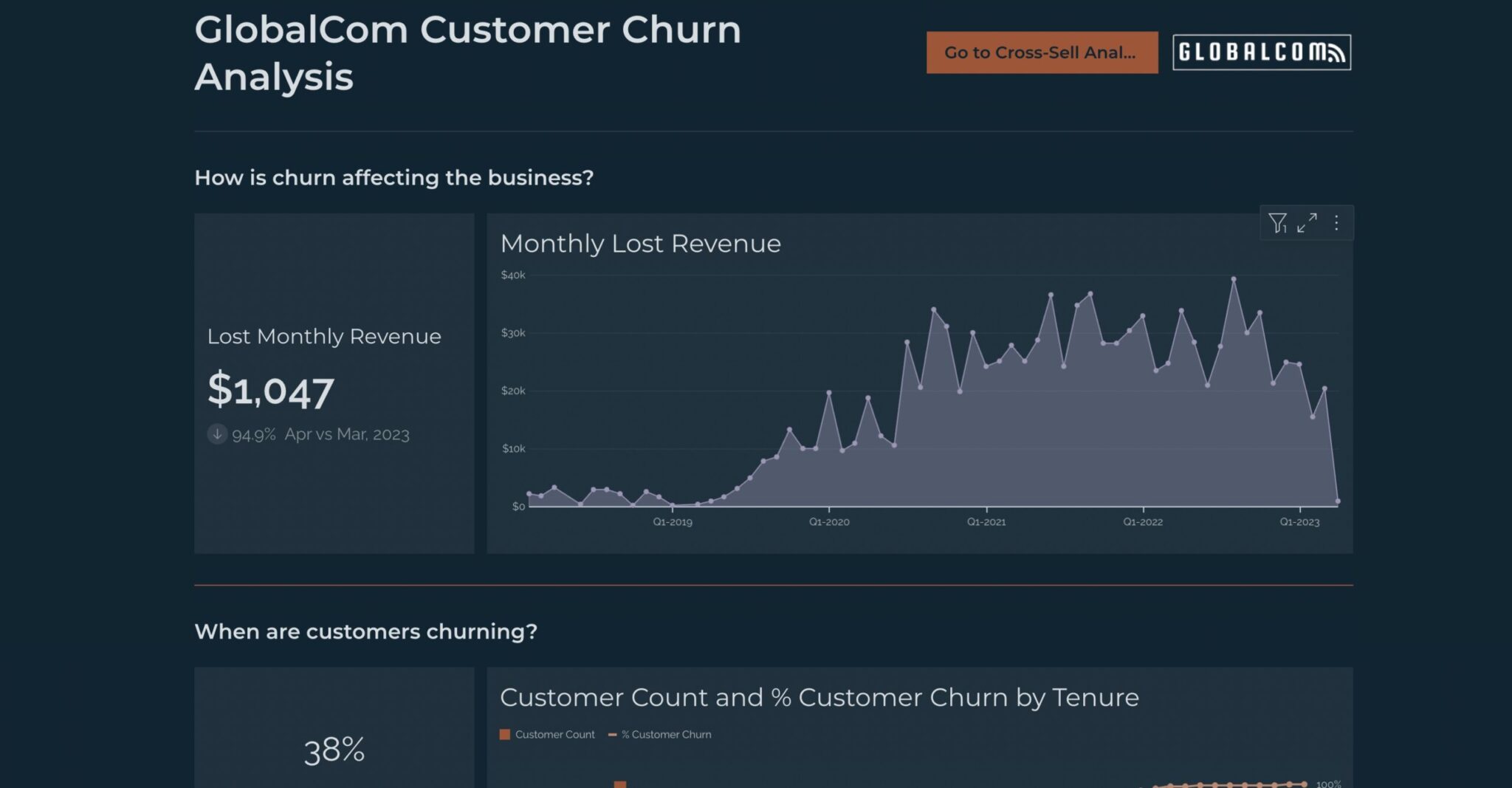Click the $40k y-axis label

coord(513,275)
